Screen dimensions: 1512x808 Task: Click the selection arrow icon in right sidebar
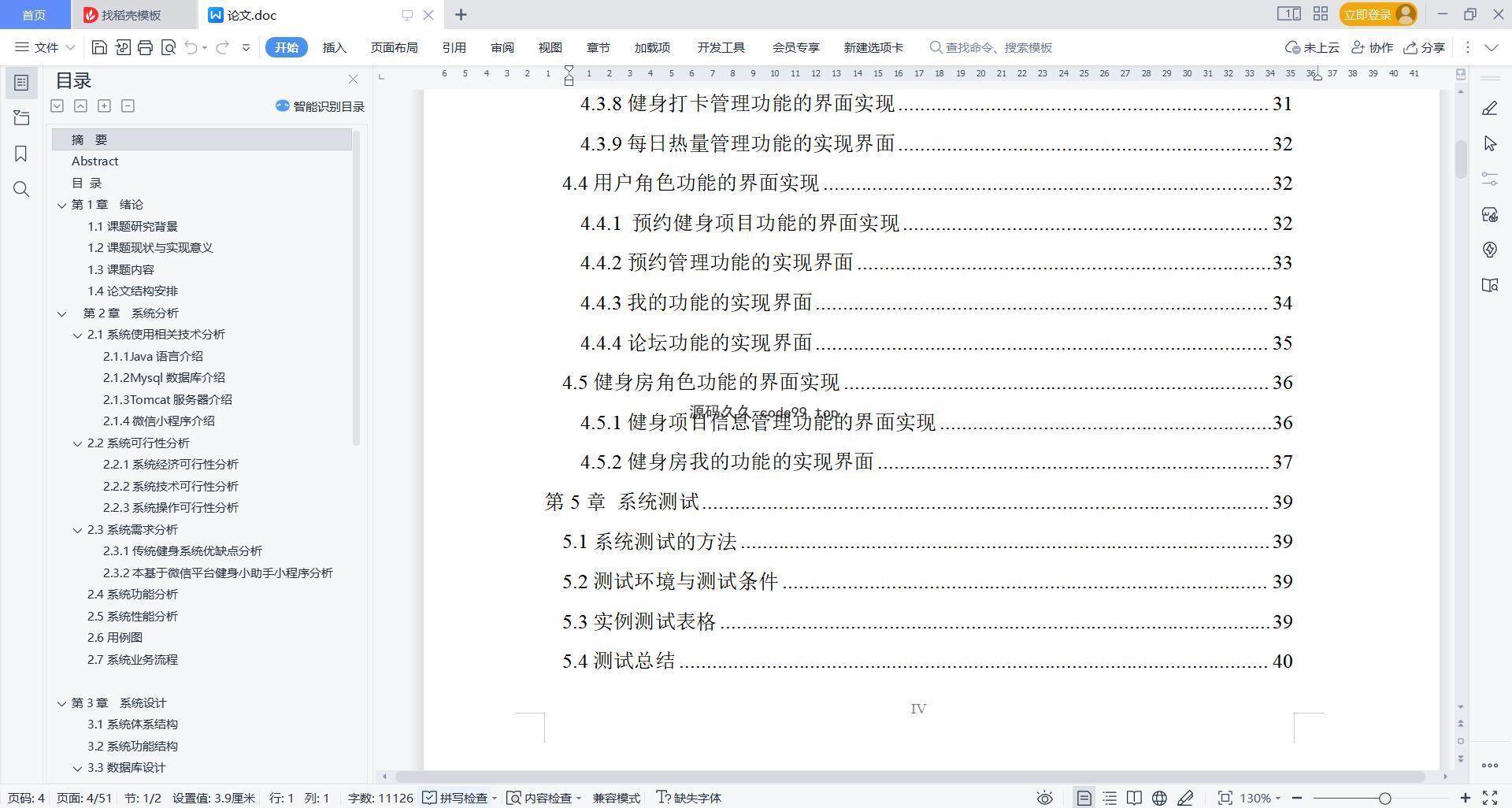[1489, 143]
